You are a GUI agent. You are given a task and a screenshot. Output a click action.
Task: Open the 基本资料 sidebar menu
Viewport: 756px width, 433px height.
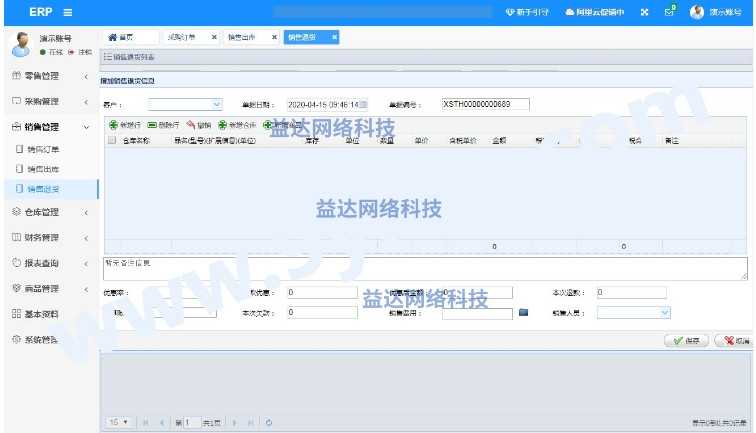click(x=50, y=314)
